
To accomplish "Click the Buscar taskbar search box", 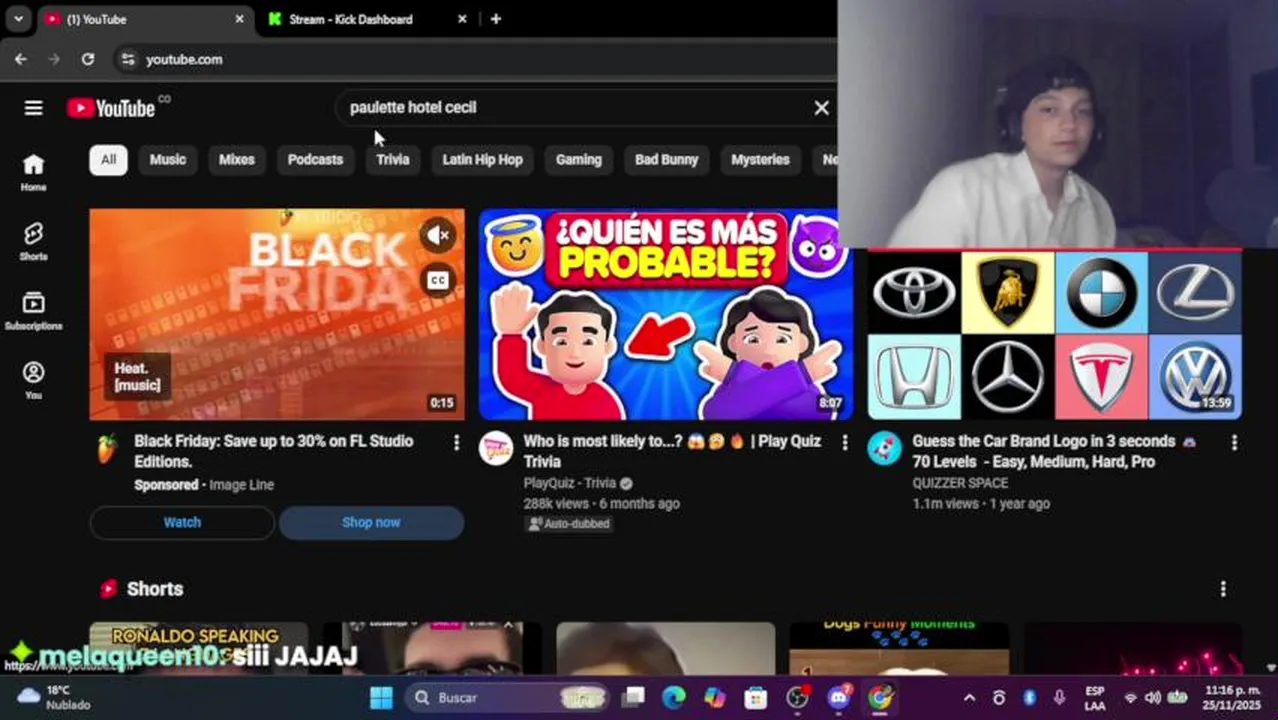I will tap(507, 697).
